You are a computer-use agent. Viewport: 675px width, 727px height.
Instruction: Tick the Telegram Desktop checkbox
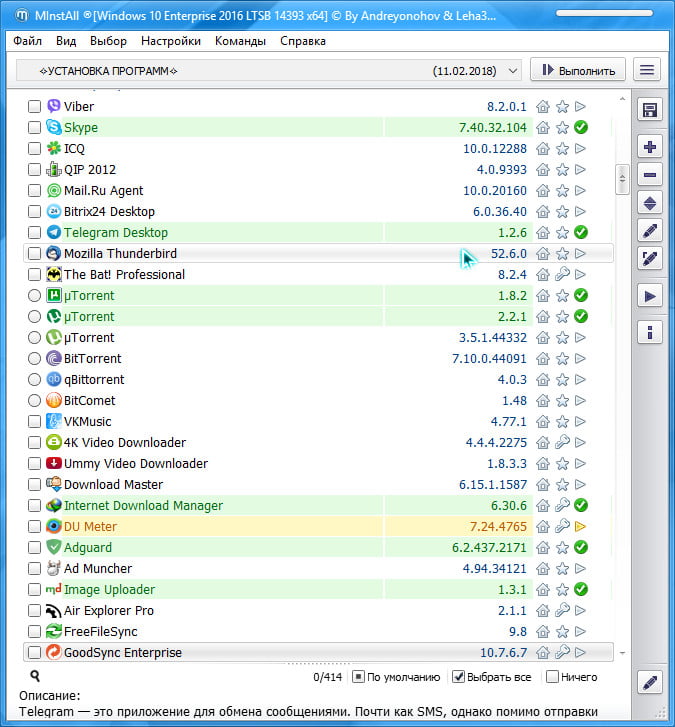click(35, 232)
